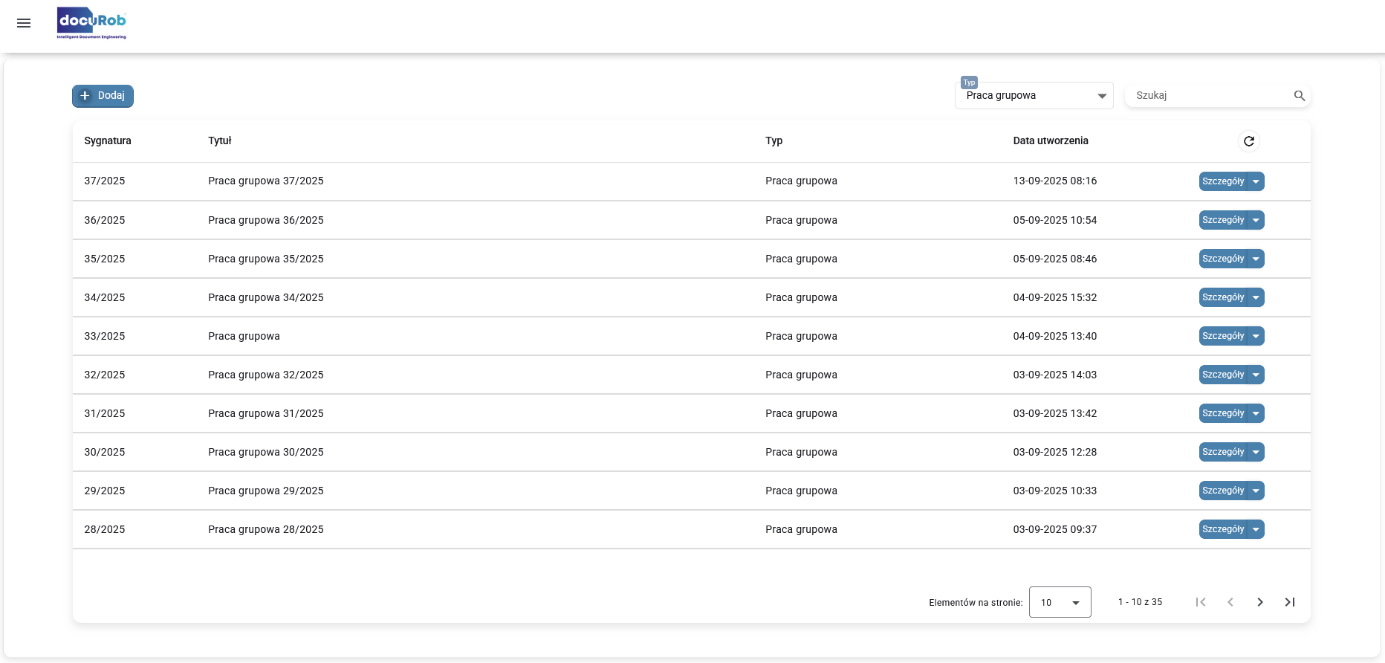Jump to the first page

(x=1201, y=602)
